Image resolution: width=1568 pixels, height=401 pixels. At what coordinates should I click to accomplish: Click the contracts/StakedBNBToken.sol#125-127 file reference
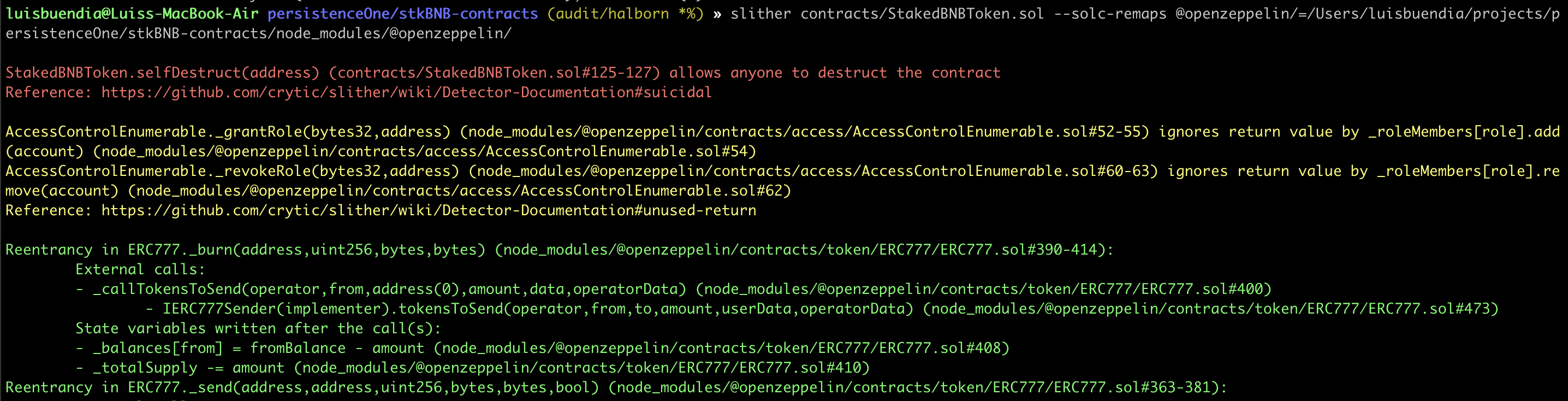point(494,73)
